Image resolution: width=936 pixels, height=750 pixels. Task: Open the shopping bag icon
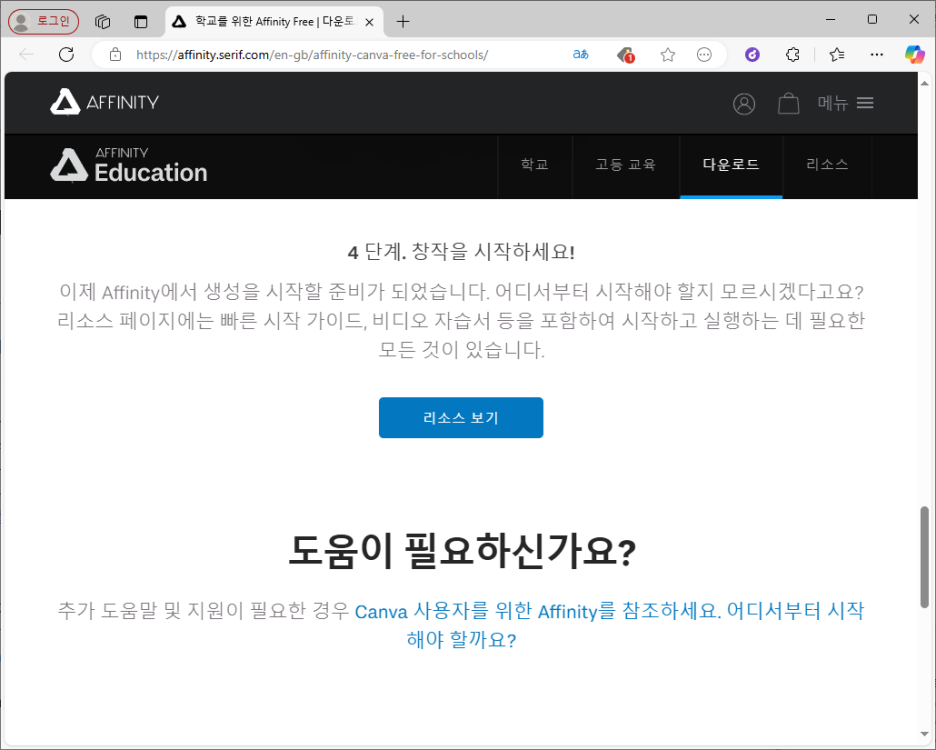789,103
